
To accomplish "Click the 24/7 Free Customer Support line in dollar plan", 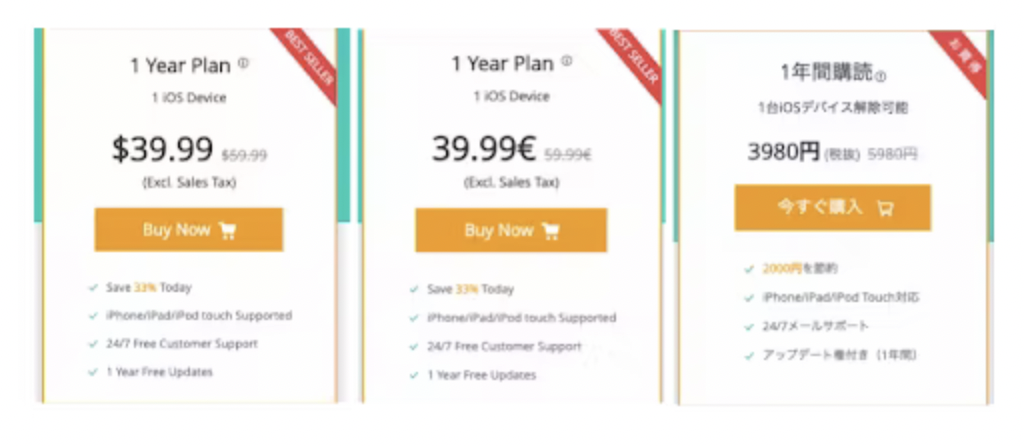I will 181,343.
